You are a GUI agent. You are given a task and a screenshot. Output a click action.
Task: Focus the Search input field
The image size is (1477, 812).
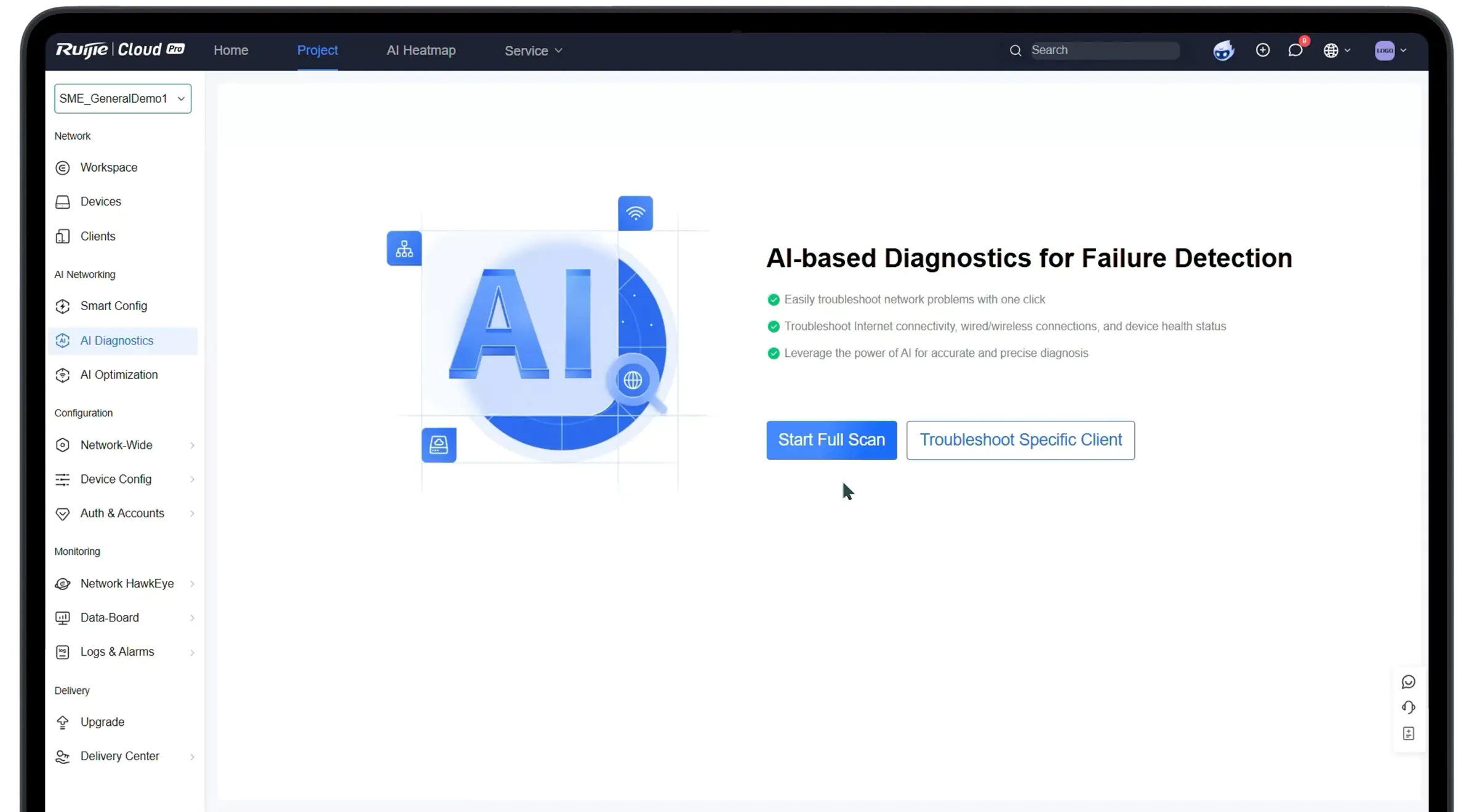pos(1105,50)
